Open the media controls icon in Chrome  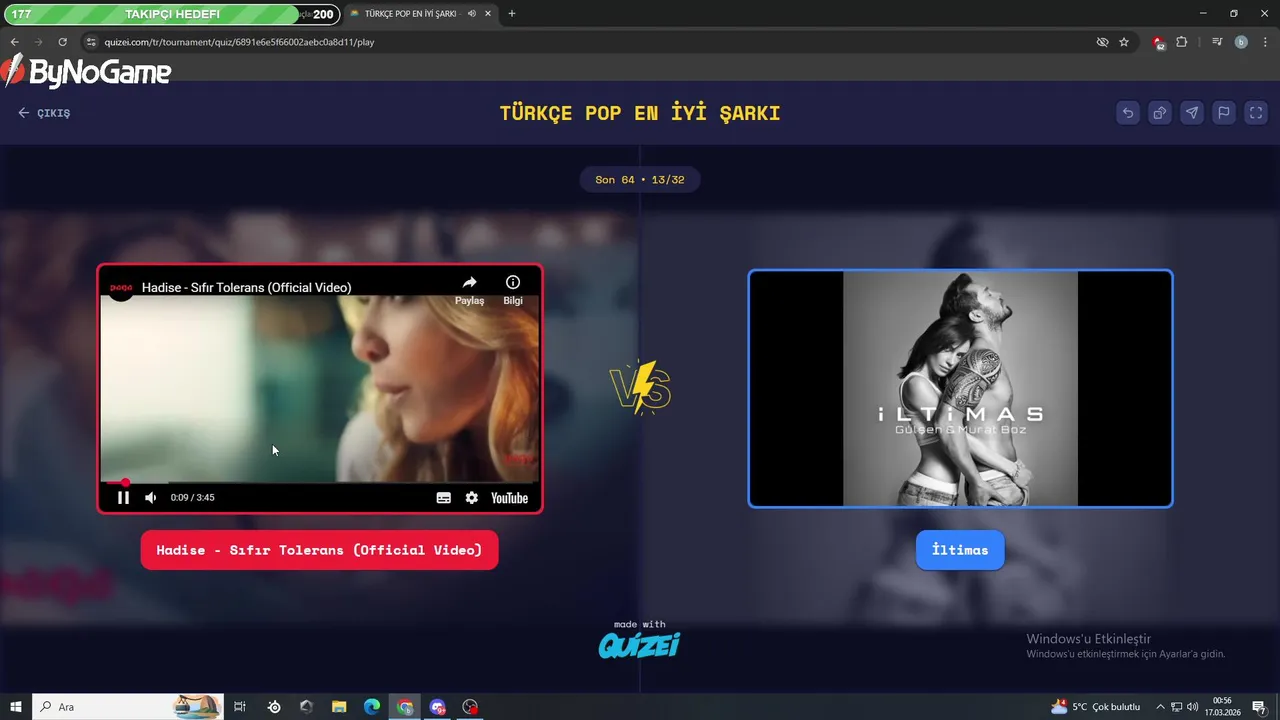click(1217, 42)
